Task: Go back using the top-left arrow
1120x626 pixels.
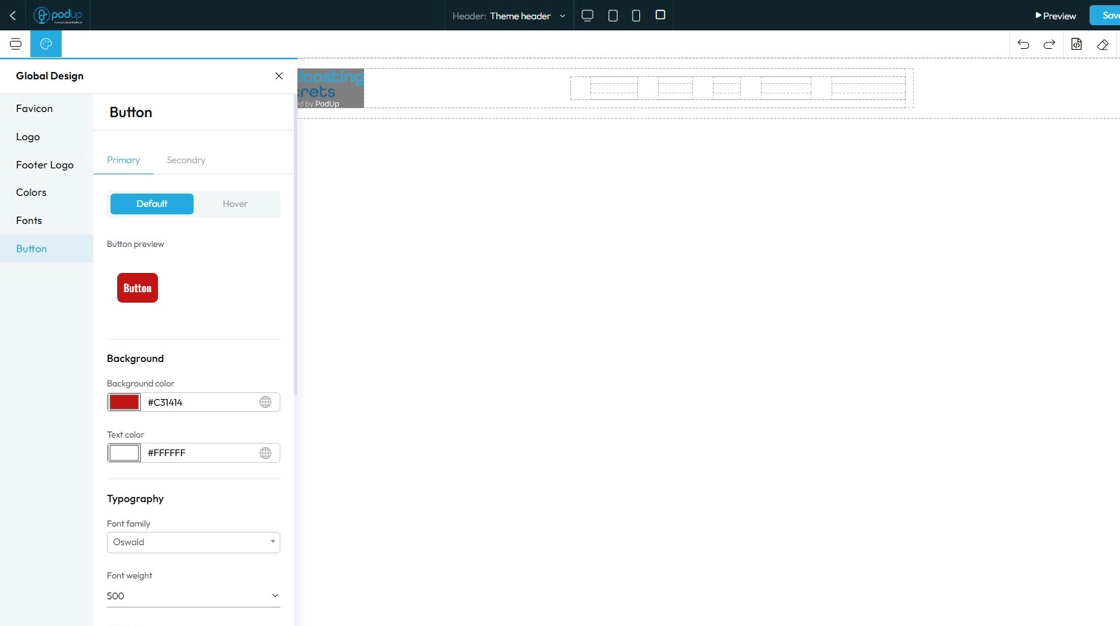Action: (x=13, y=15)
